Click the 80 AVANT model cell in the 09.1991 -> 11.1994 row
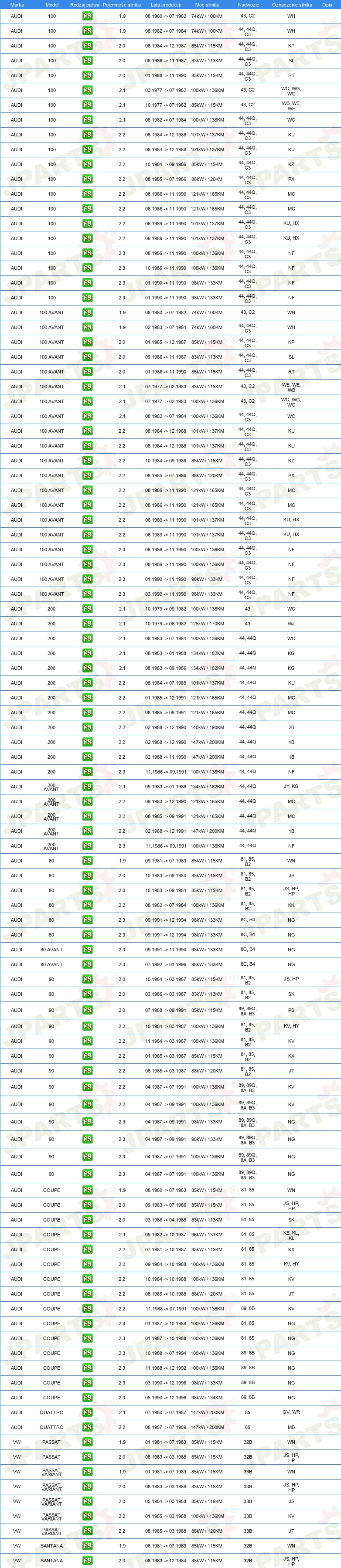Screen dimensions: 341x1568 52,950
